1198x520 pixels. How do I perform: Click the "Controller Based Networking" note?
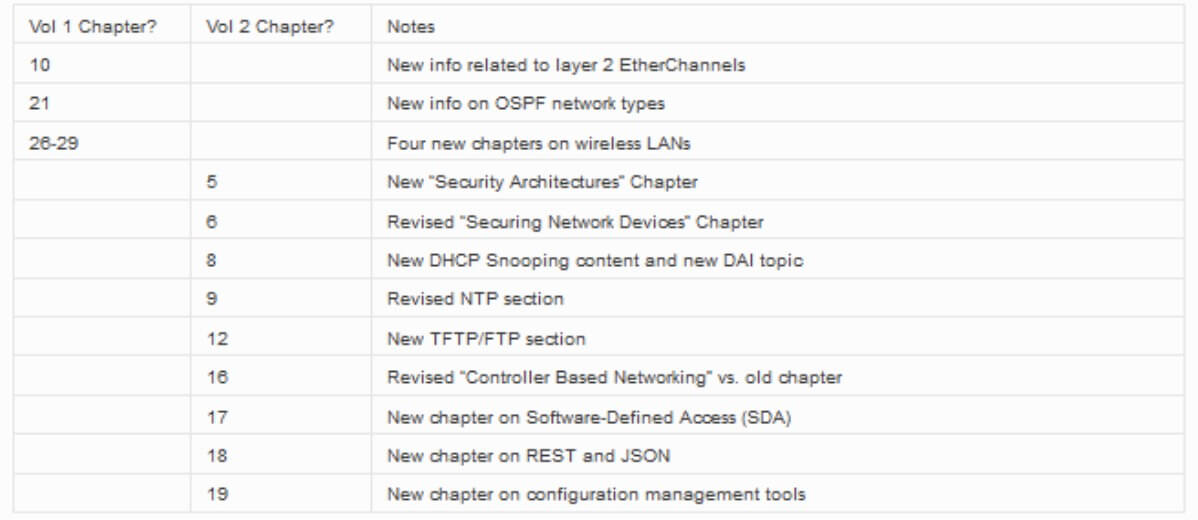(614, 378)
